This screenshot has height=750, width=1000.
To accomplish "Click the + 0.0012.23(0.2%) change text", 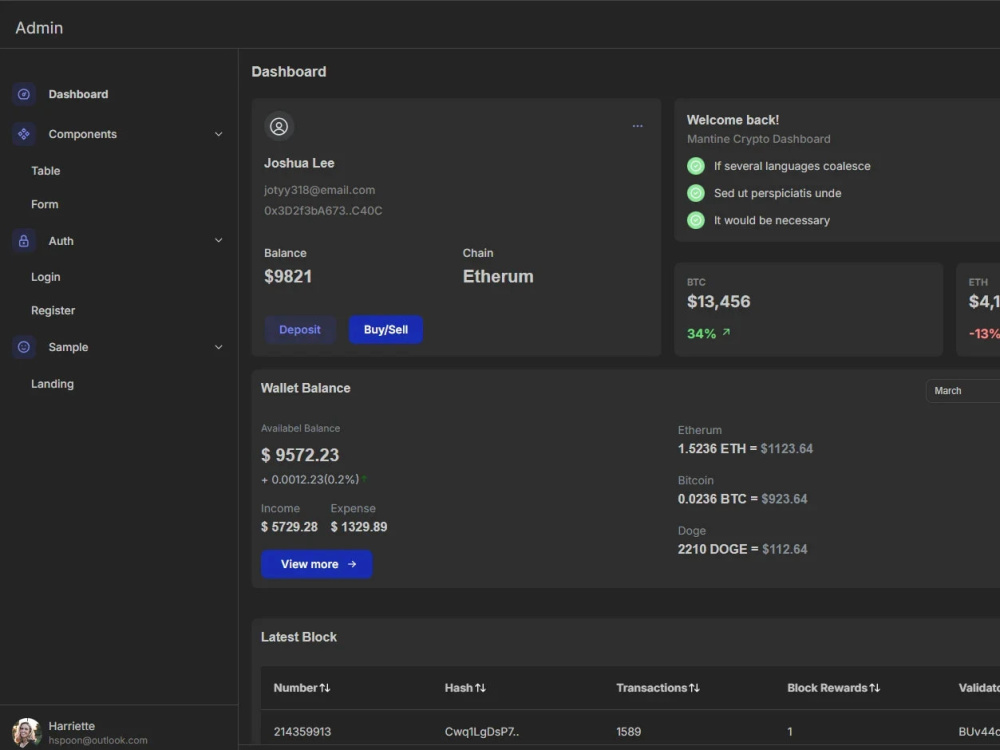I will [x=310, y=480].
